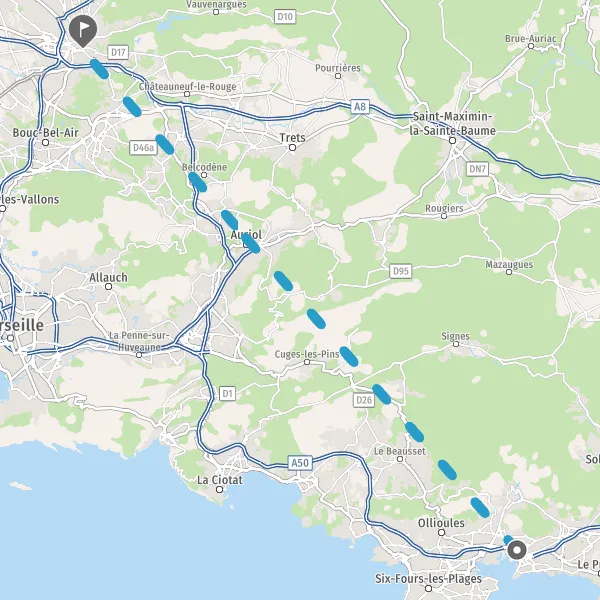The image size is (600, 600).
Task: Click the A8 motorway shield
Action: point(360,106)
